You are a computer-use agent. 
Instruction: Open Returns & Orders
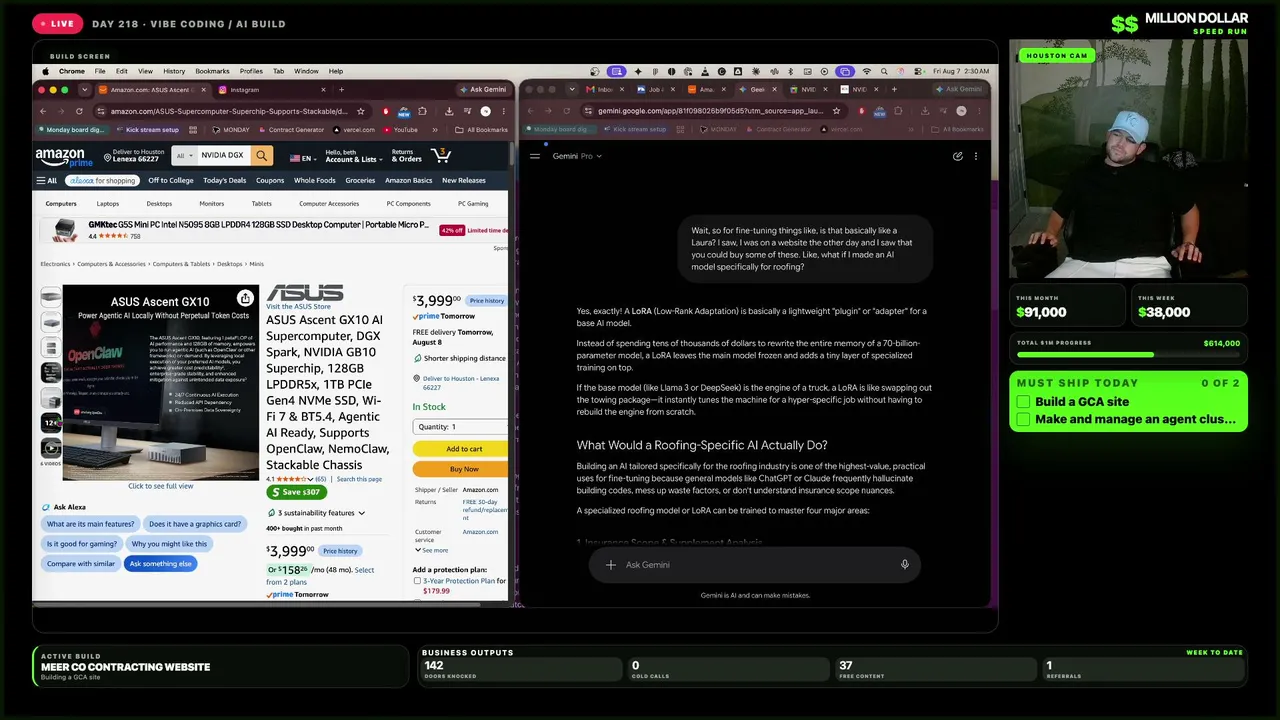tap(406, 156)
